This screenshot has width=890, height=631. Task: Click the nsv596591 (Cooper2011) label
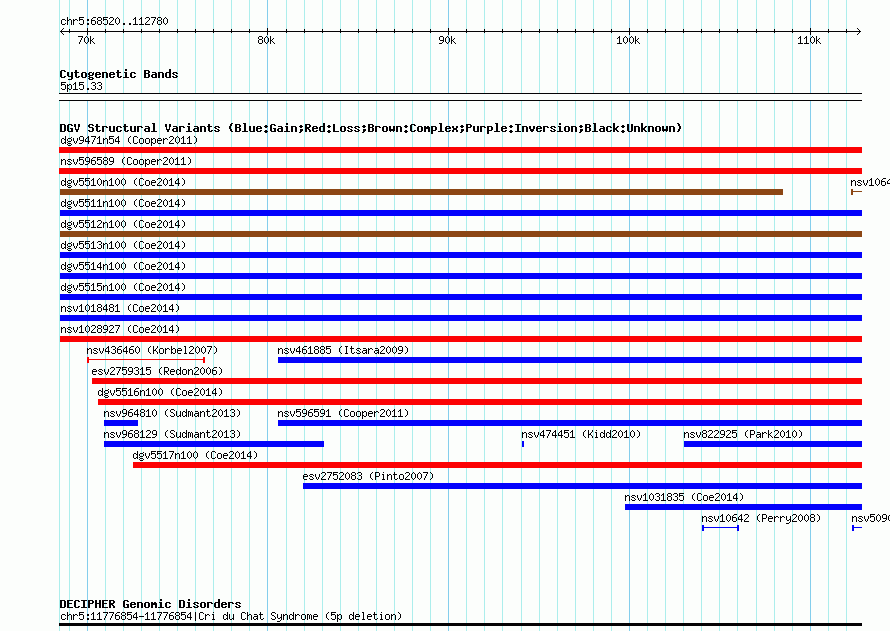(343, 413)
